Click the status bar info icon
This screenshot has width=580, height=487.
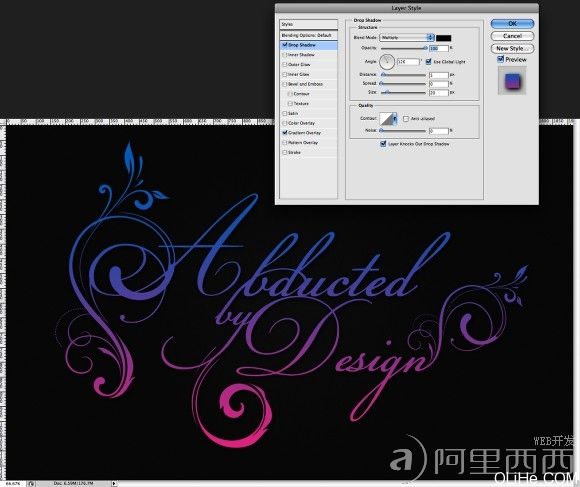31,483
